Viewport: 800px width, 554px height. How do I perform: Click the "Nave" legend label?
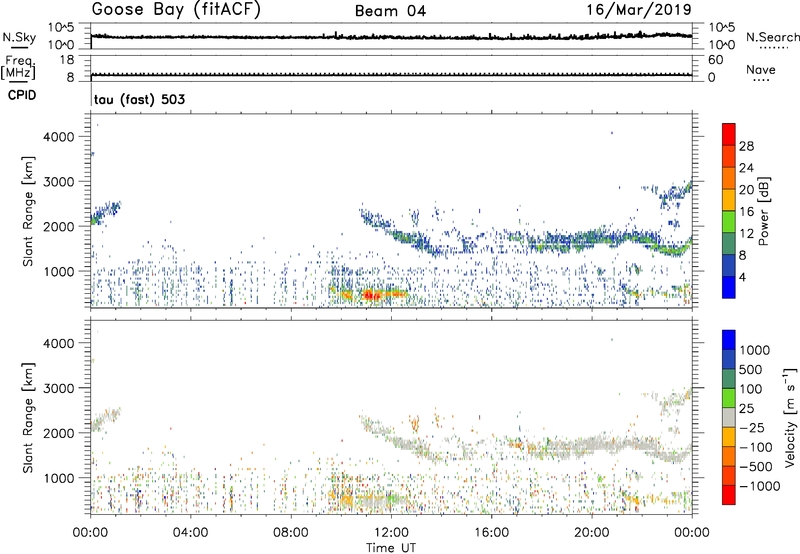[x=761, y=69]
